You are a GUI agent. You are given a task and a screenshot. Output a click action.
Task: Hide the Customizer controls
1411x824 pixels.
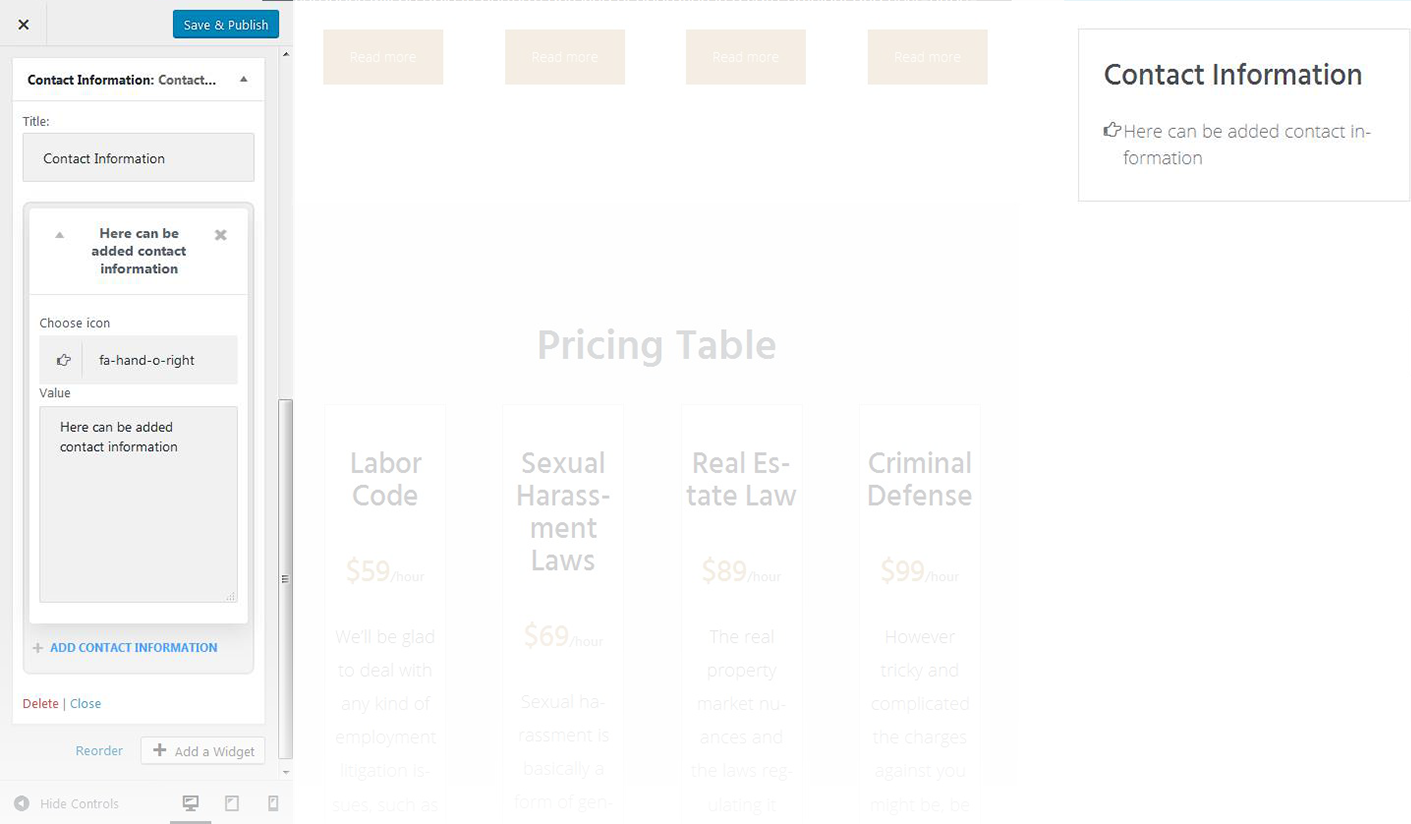point(67,803)
